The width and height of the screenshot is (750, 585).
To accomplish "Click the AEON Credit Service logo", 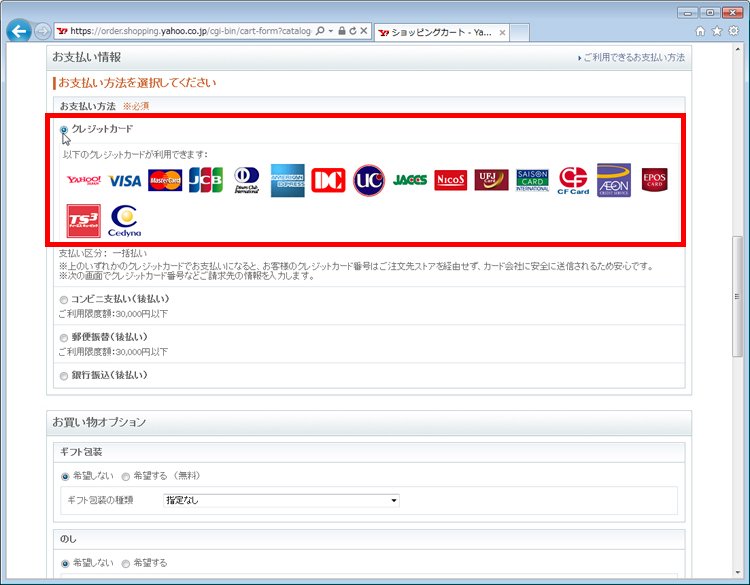I will point(614,180).
